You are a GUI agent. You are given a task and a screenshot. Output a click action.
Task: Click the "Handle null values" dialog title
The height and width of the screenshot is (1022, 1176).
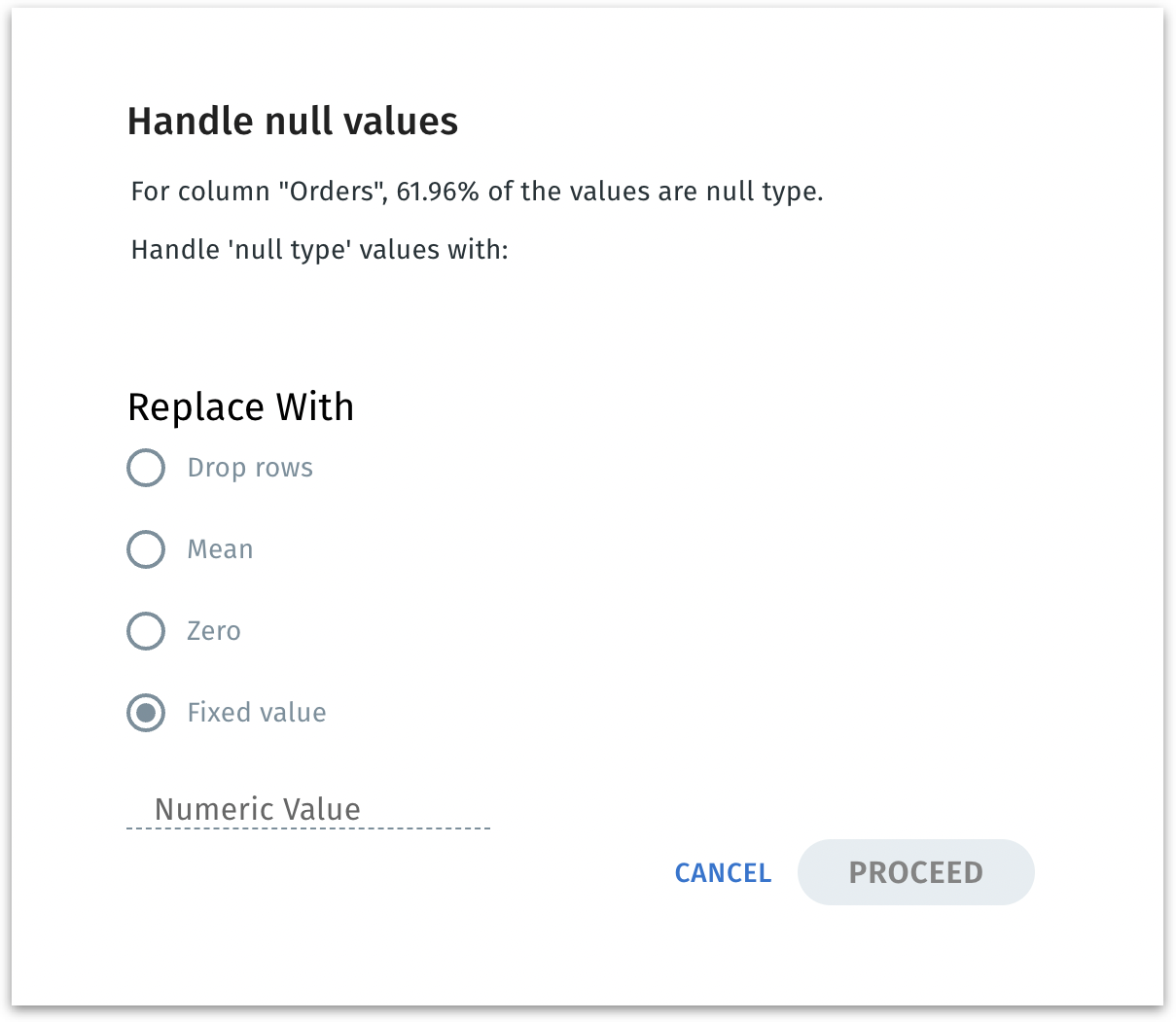[x=293, y=122]
